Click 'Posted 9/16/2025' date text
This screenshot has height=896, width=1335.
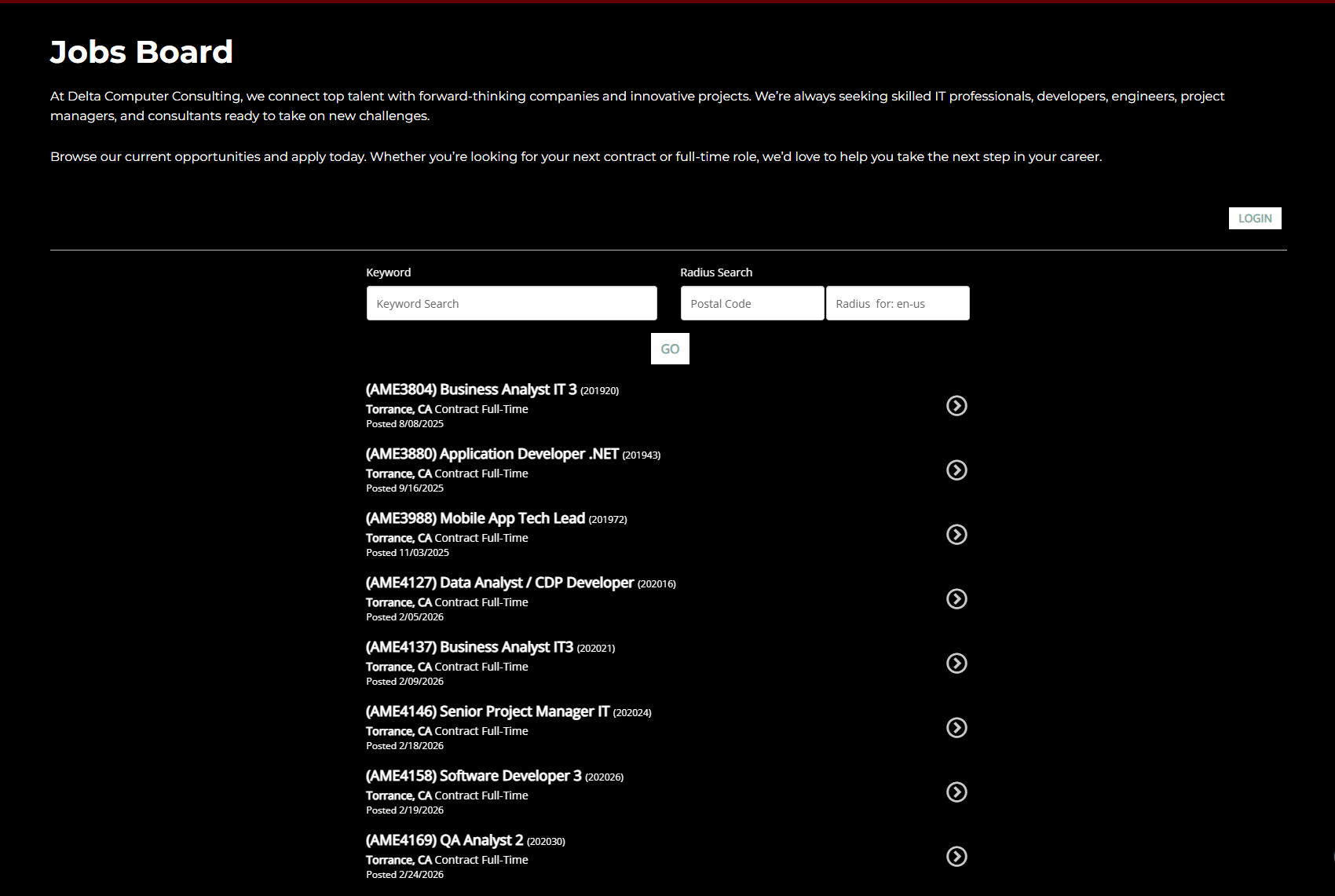[404, 488]
